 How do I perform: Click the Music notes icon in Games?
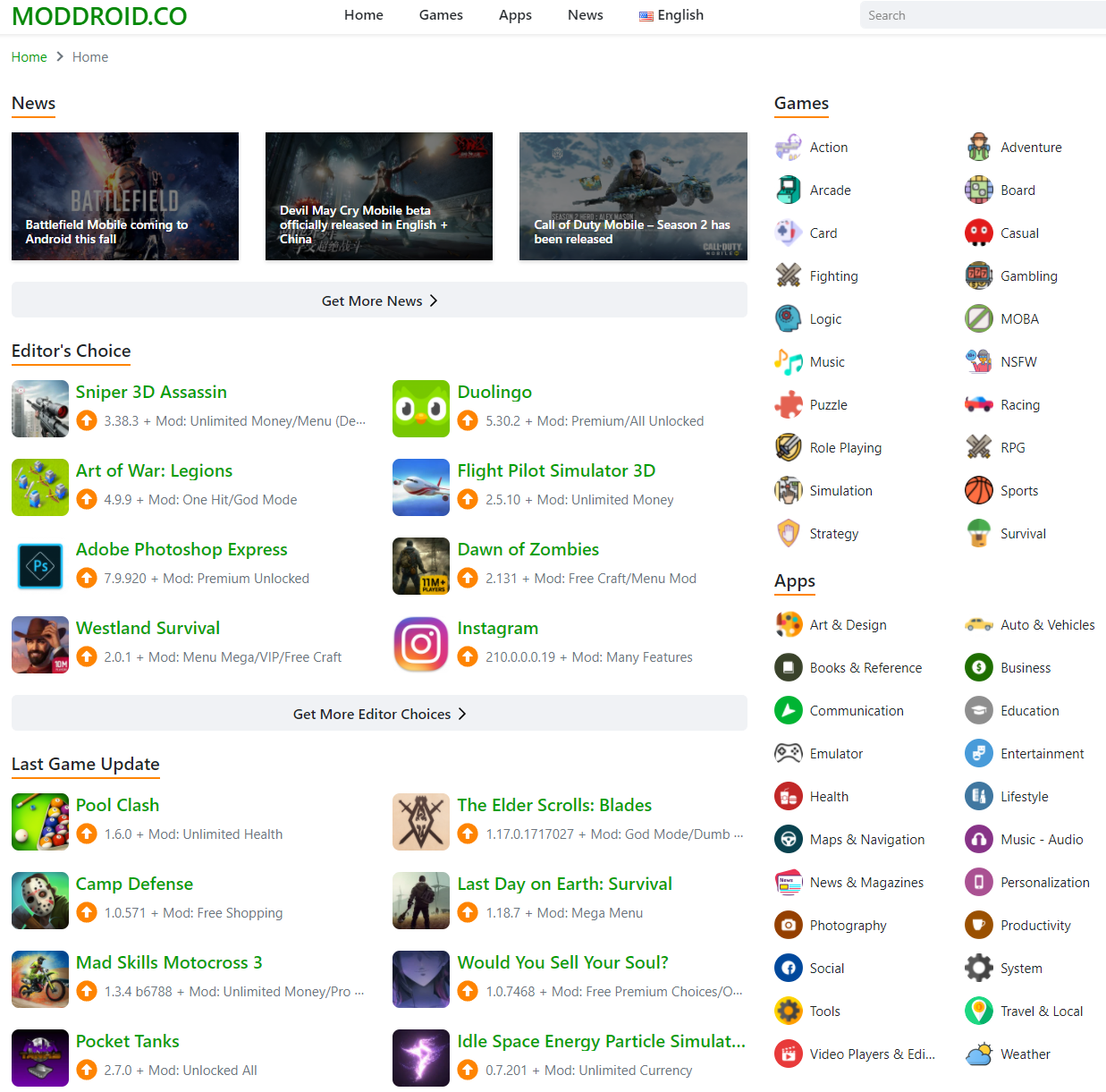pyautogui.click(x=788, y=361)
